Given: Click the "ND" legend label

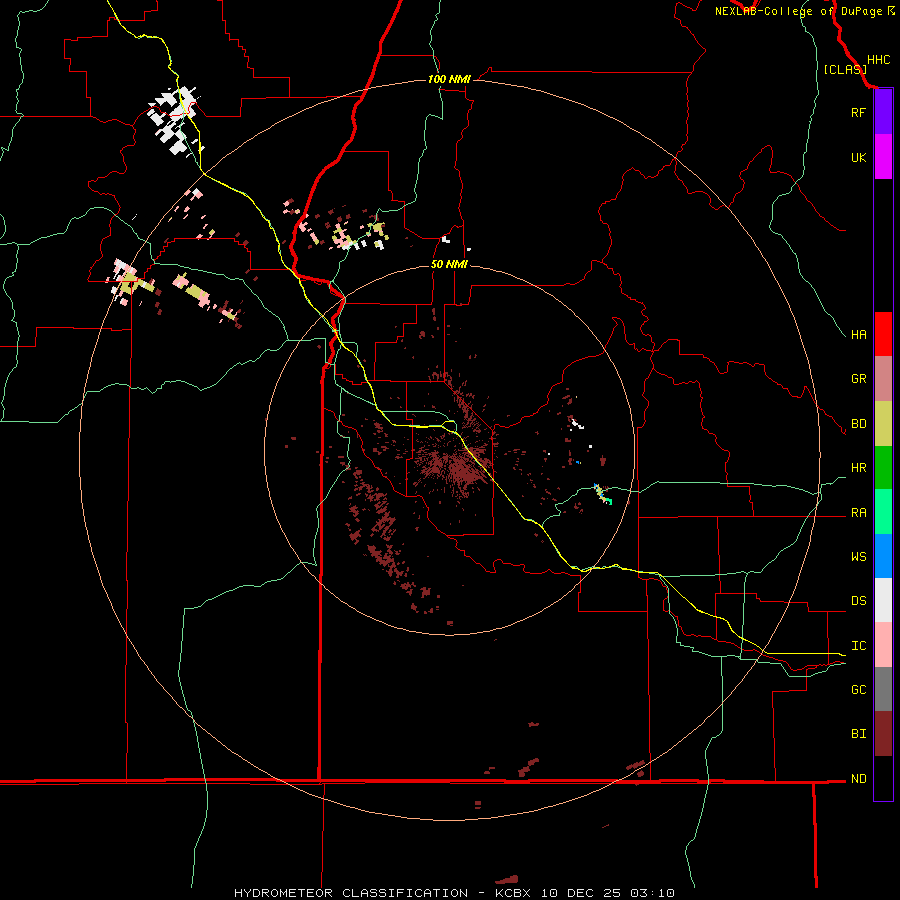Looking at the screenshot, I should [858, 779].
